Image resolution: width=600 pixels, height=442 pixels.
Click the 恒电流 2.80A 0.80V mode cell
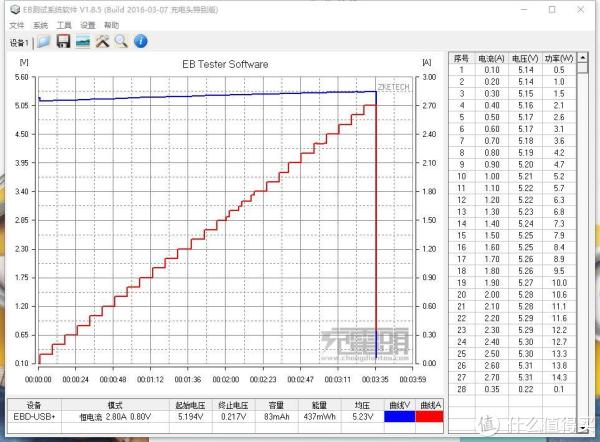click(115, 417)
